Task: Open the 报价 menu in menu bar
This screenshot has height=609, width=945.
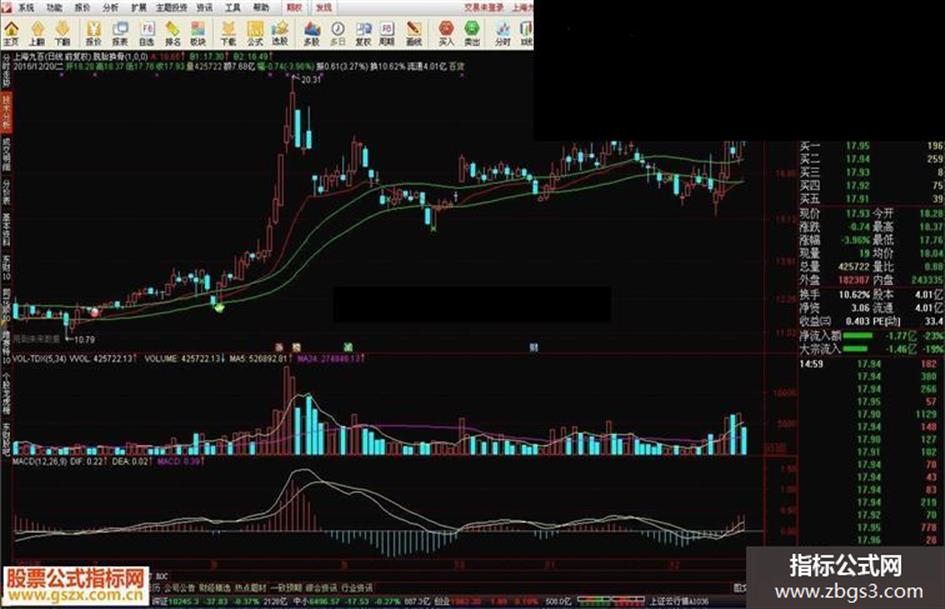Action: 82,8
